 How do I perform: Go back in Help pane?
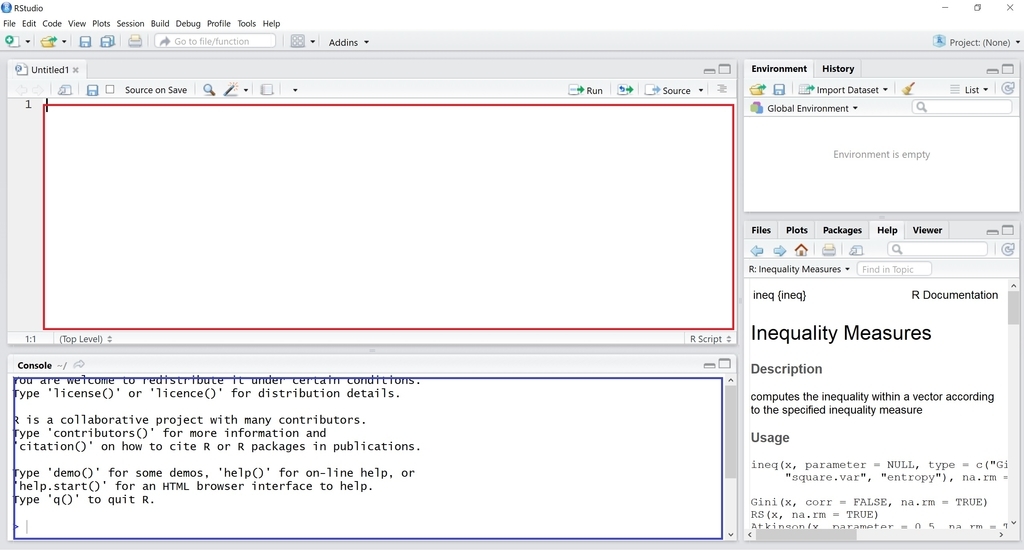pyautogui.click(x=757, y=250)
